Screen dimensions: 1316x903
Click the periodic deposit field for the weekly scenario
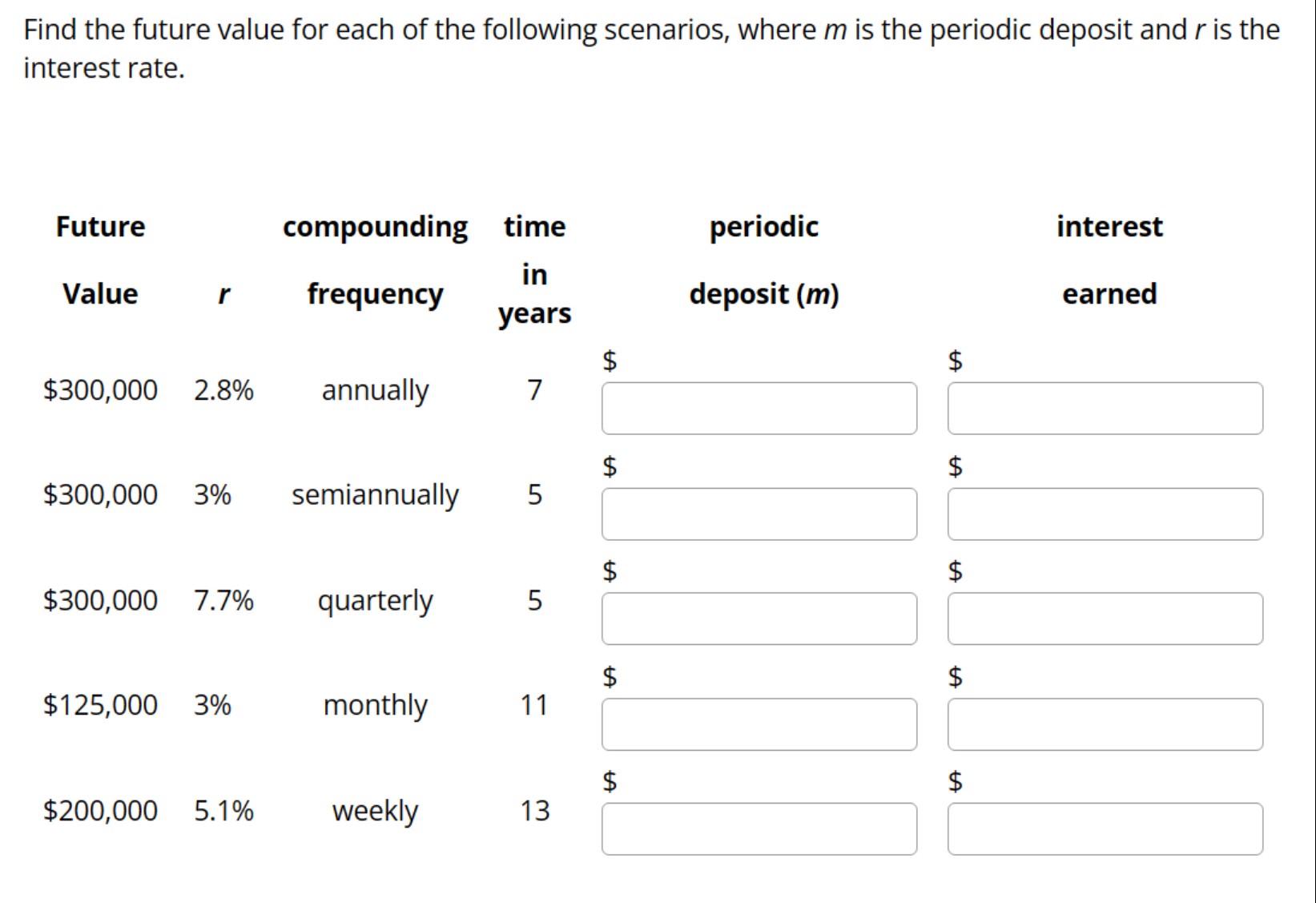(759, 828)
